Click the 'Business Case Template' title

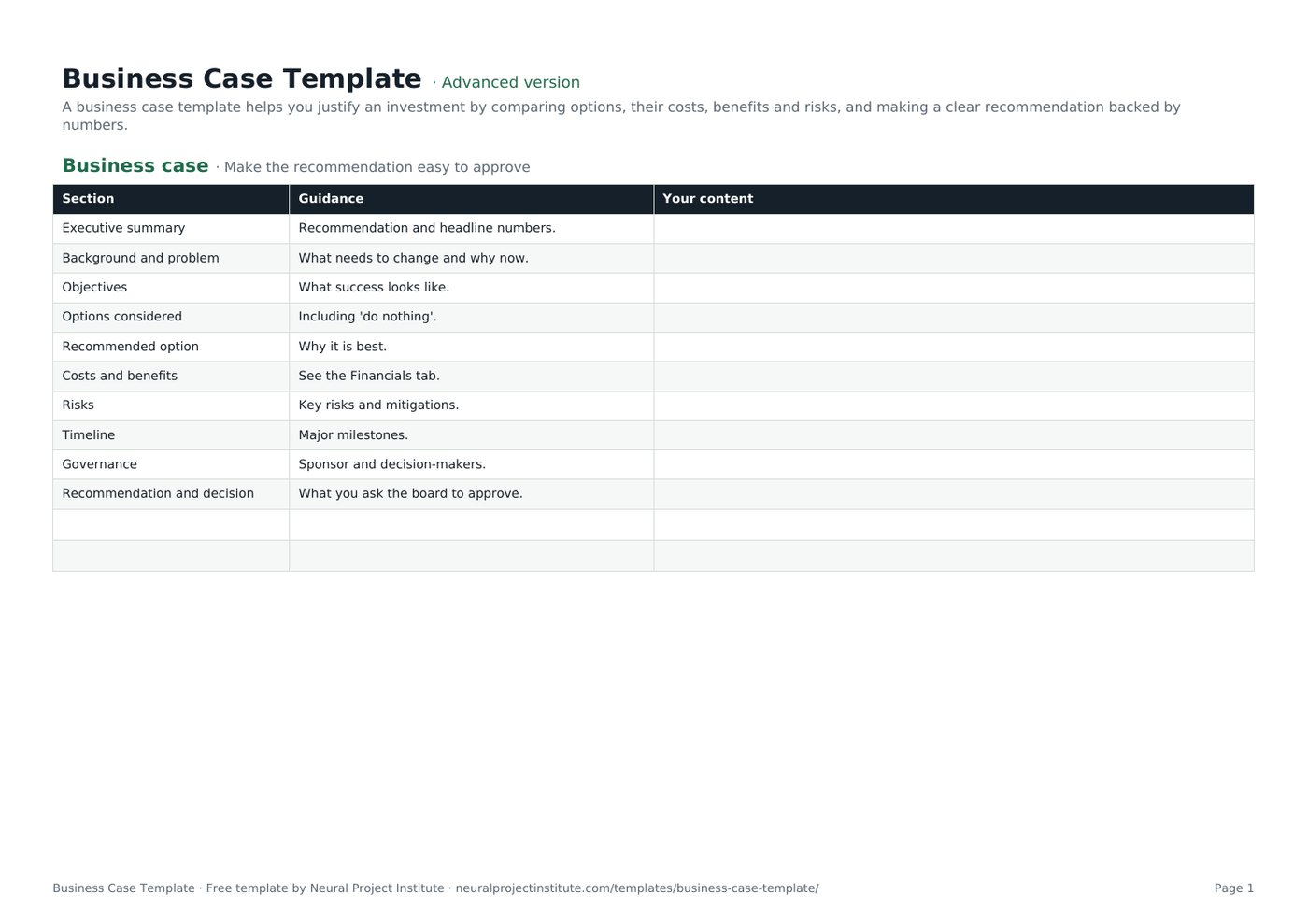[x=241, y=78]
